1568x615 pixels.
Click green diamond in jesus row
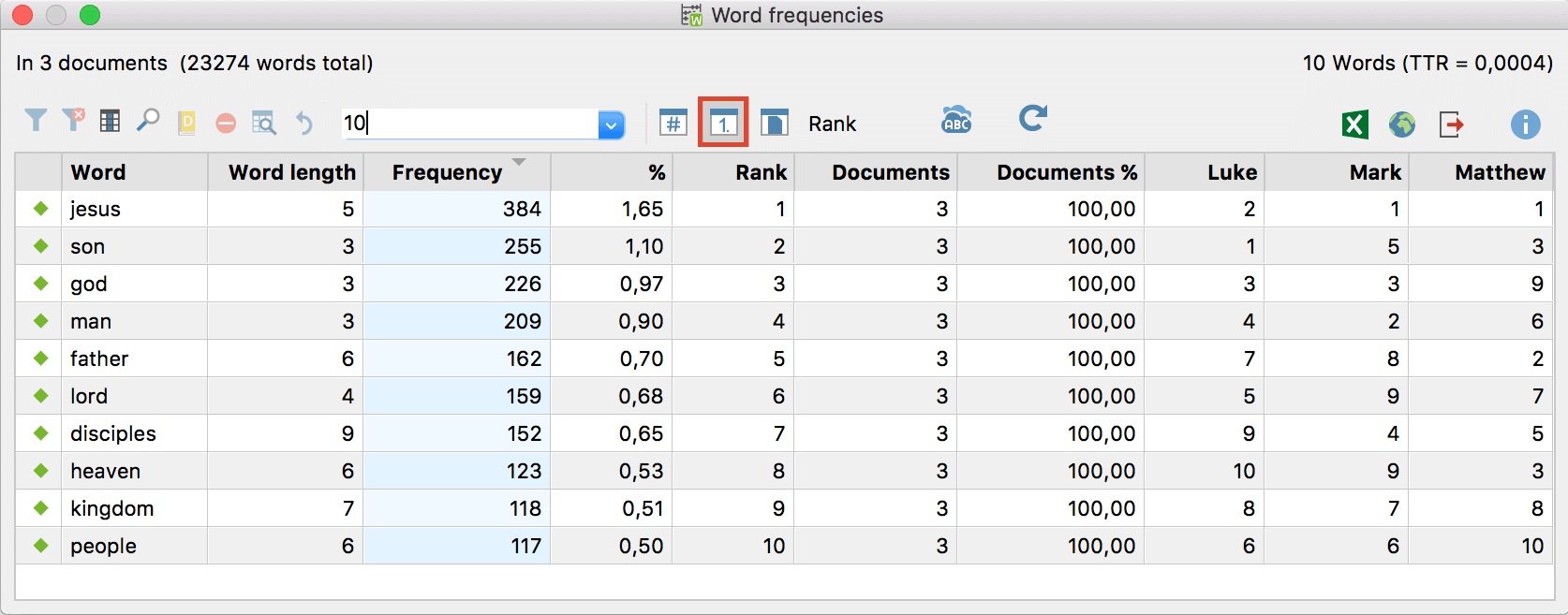tap(40, 209)
